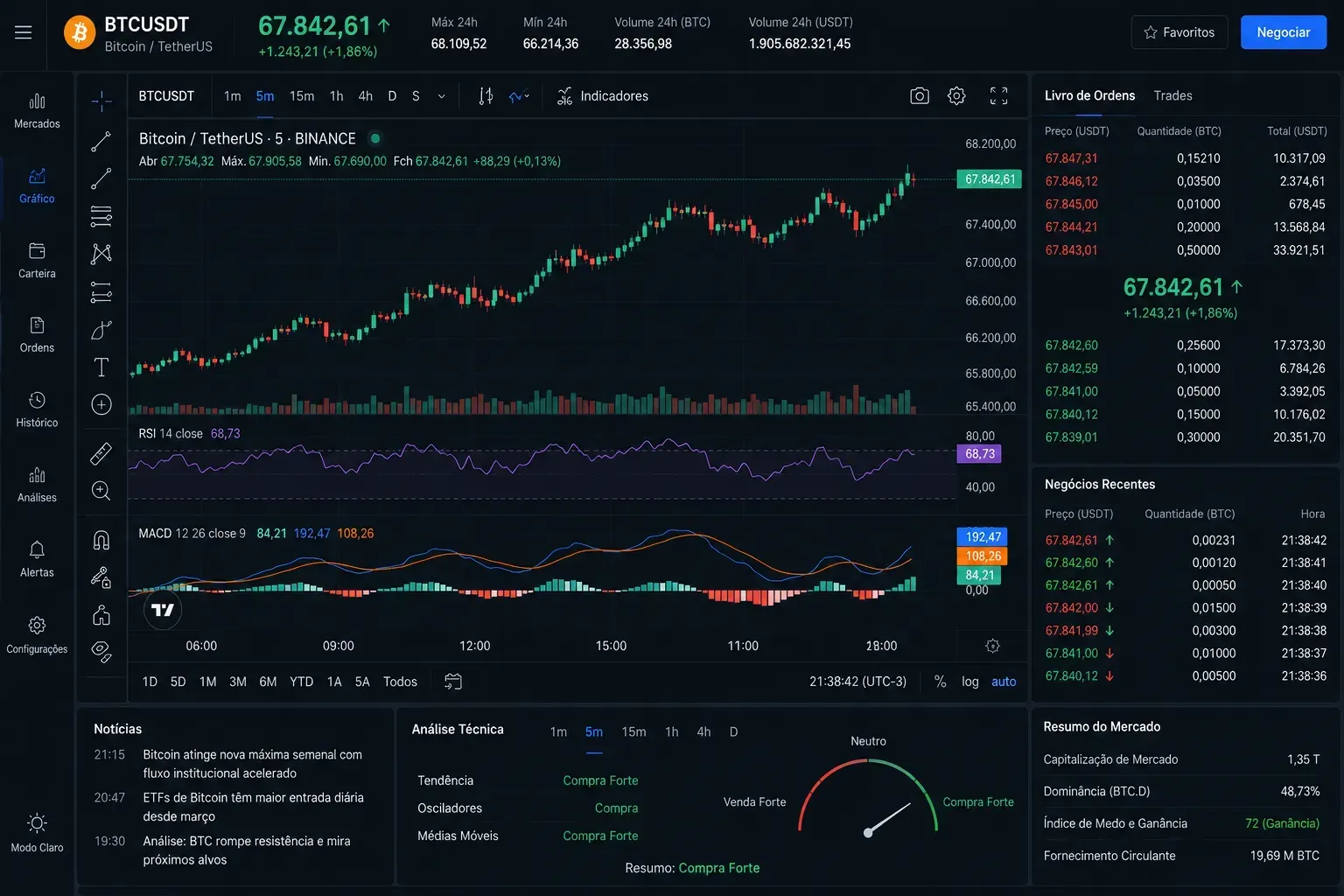Viewport: 1344px width, 896px height.
Task: Open the Mercados sidebar section
Action: pyautogui.click(x=37, y=110)
